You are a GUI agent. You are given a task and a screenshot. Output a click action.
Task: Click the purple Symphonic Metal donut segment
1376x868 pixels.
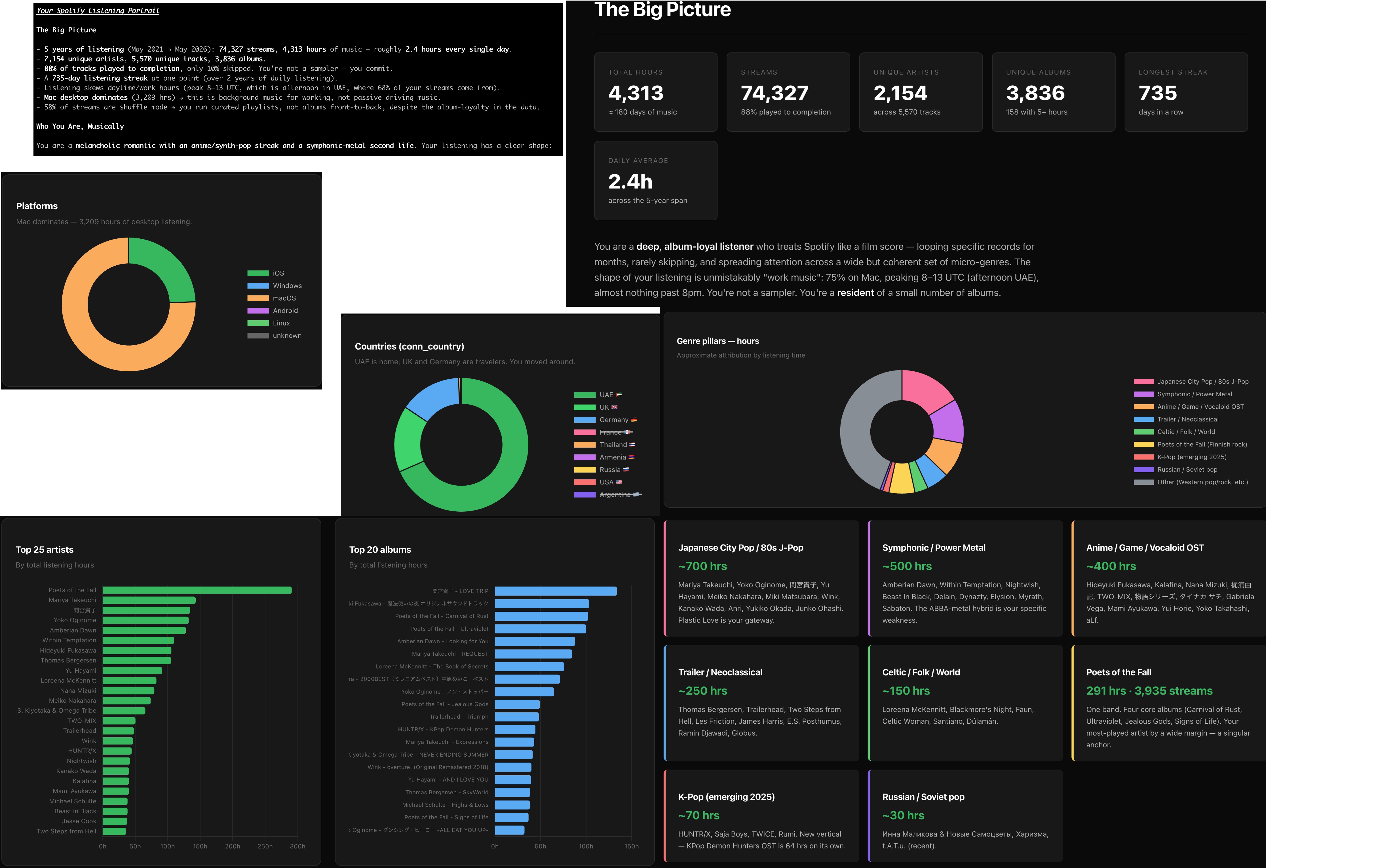(x=947, y=423)
